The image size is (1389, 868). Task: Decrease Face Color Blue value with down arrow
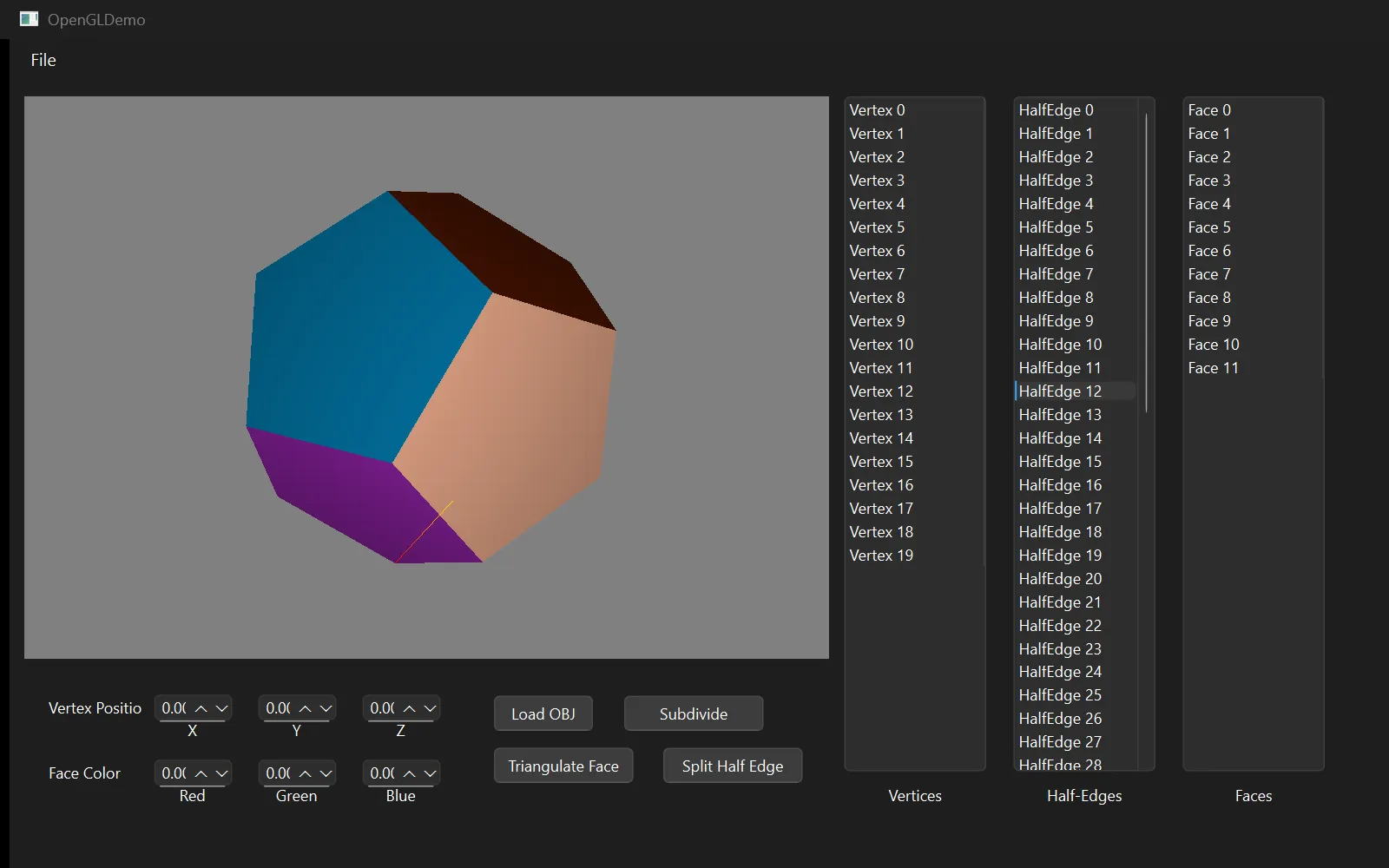click(430, 773)
